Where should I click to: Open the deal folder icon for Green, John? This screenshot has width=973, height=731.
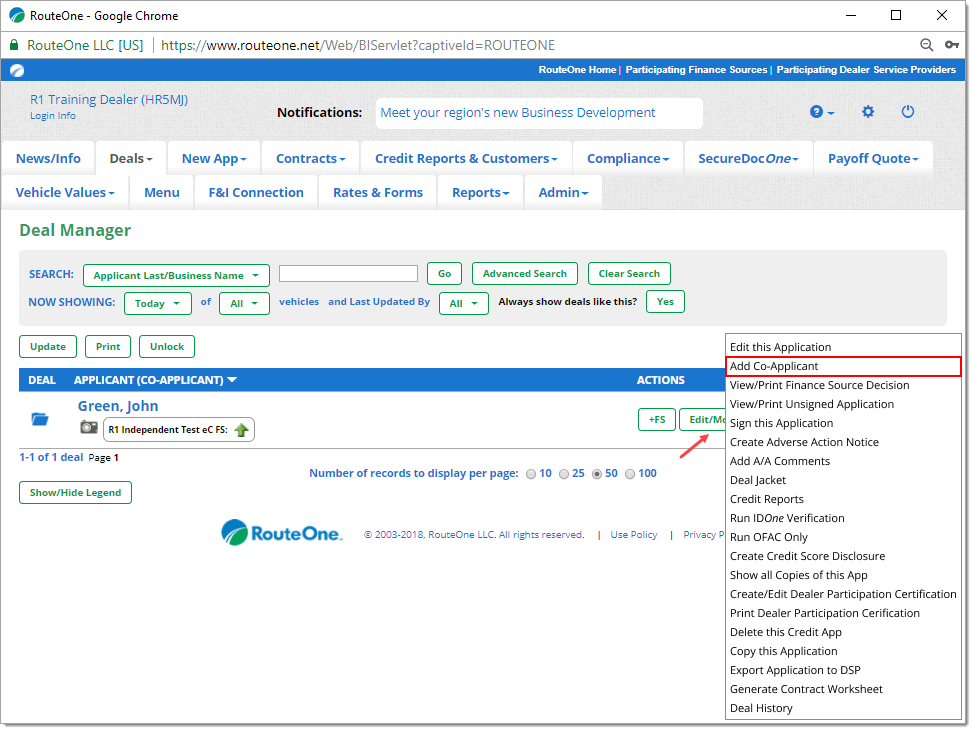(40, 419)
